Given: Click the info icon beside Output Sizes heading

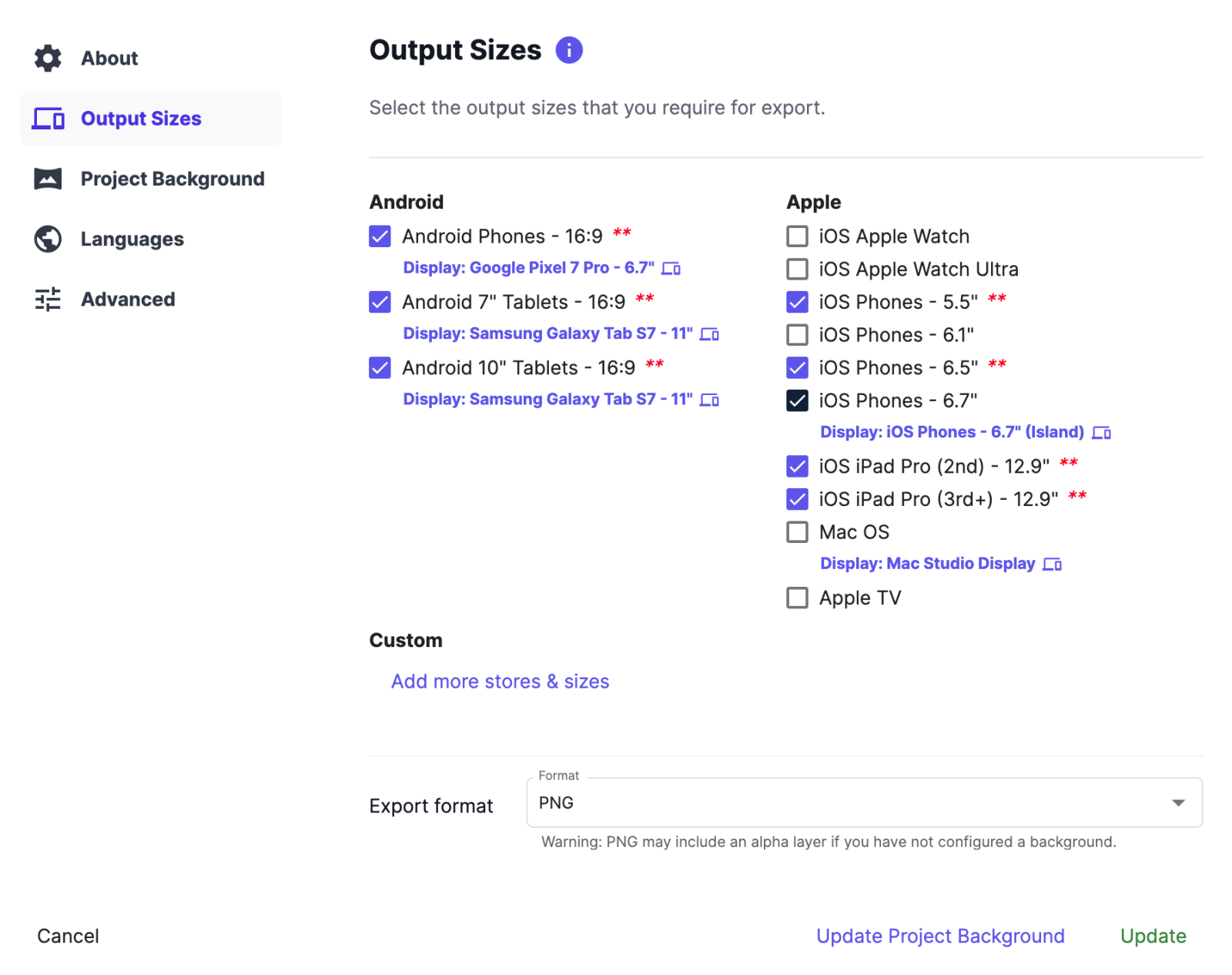Looking at the screenshot, I should 569,50.
